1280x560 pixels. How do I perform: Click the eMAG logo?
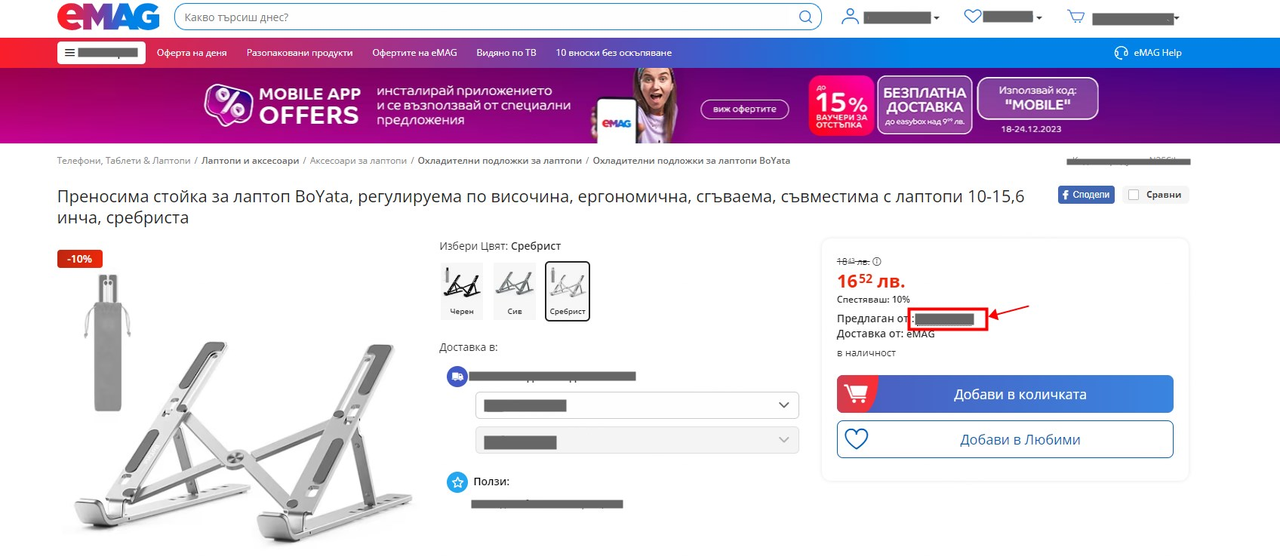point(108,16)
